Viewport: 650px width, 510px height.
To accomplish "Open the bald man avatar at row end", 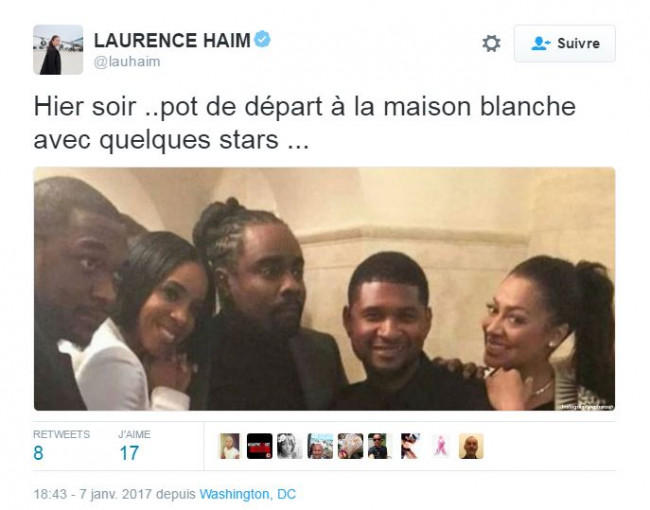I will click(471, 446).
